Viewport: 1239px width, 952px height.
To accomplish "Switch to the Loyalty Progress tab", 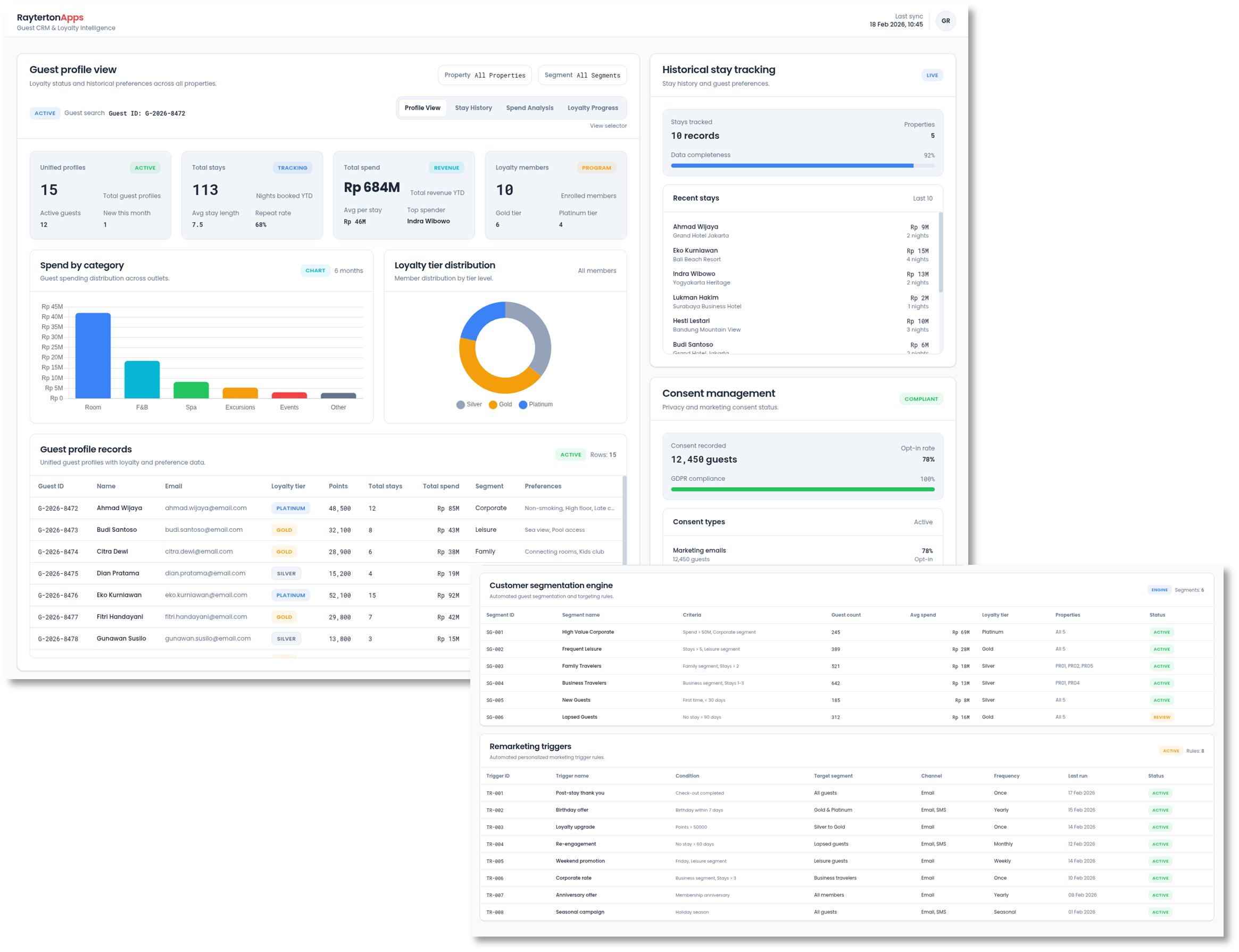I will tap(593, 107).
